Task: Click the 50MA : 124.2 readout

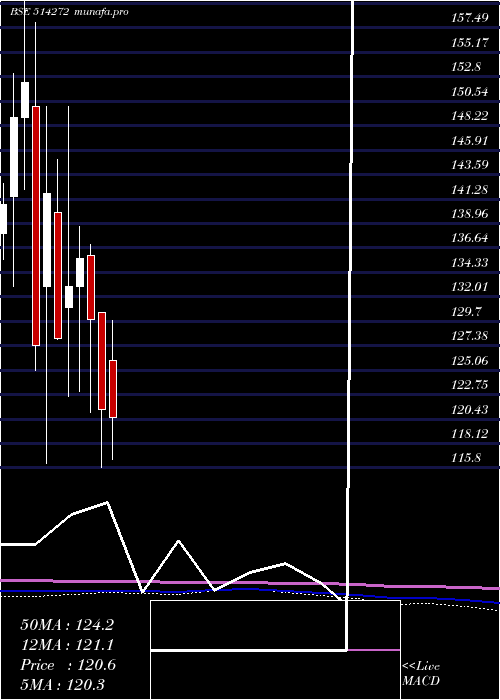Action: (67, 625)
